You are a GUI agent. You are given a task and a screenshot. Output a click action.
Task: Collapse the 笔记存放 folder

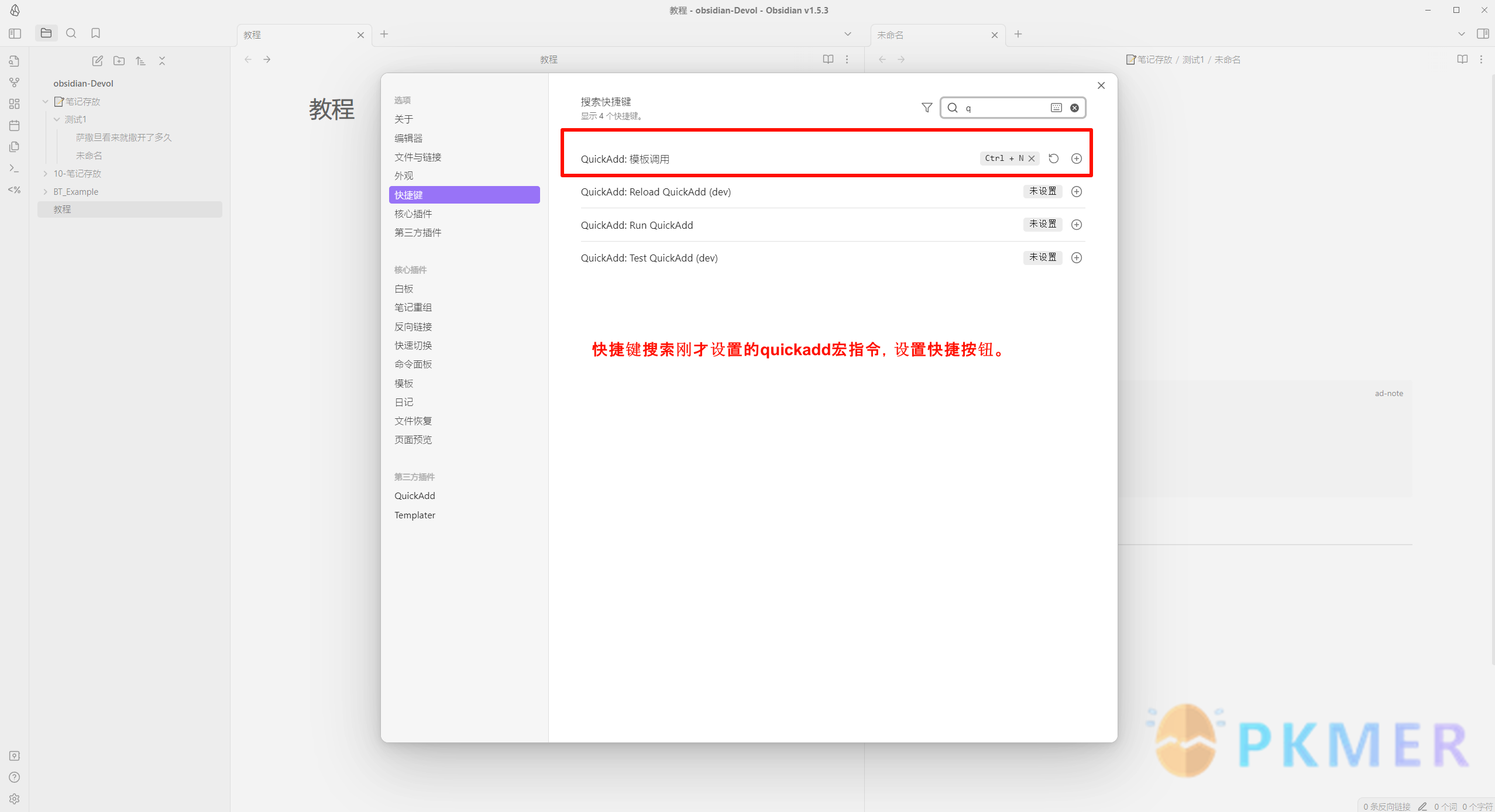pyautogui.click(x=45, y=102)
